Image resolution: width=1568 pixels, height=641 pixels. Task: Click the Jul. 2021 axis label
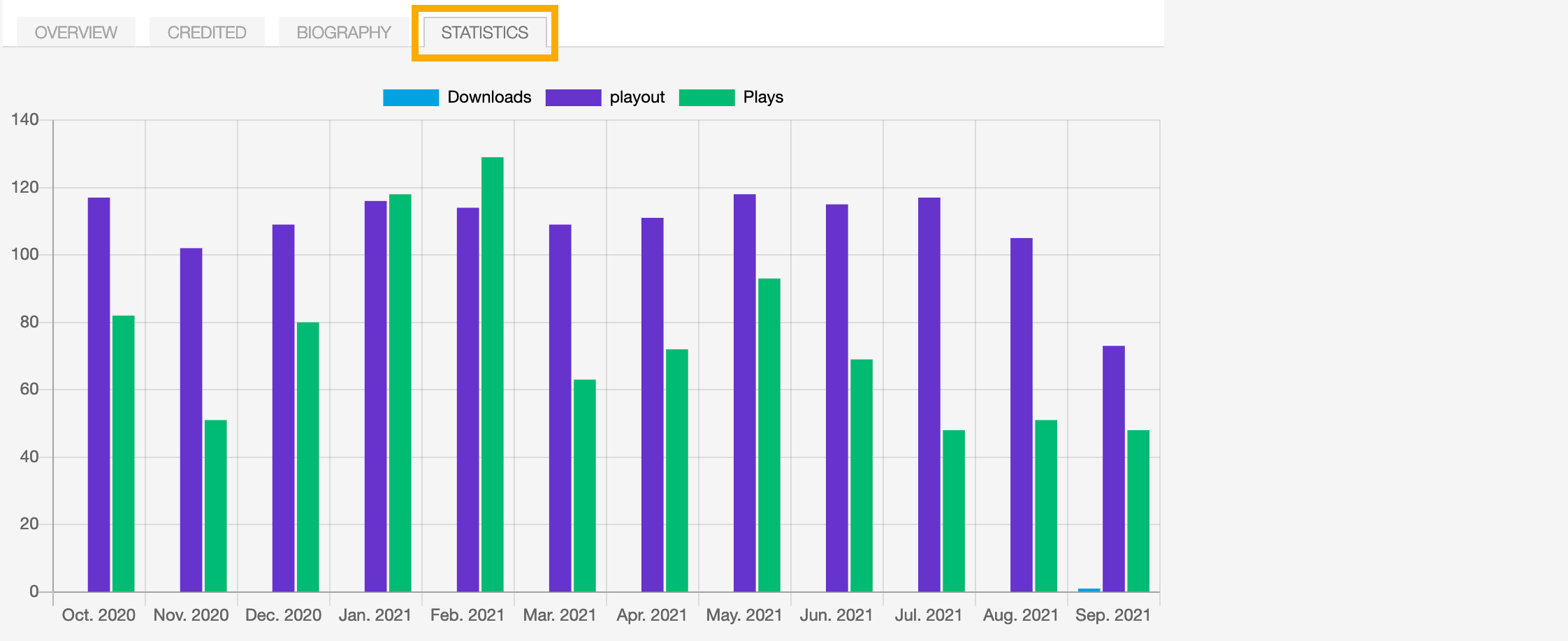[x=929, y=615]
